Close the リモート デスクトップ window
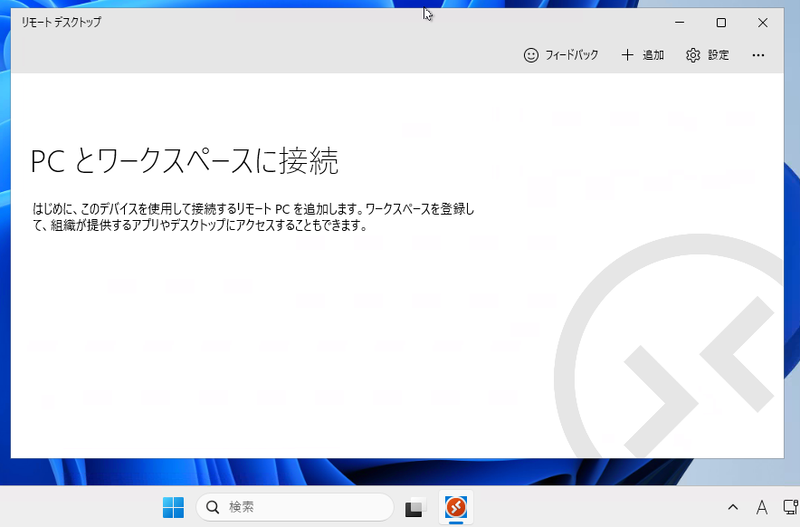Image resolution: width=800 pixels, height=527 pixels. [763, 22]
